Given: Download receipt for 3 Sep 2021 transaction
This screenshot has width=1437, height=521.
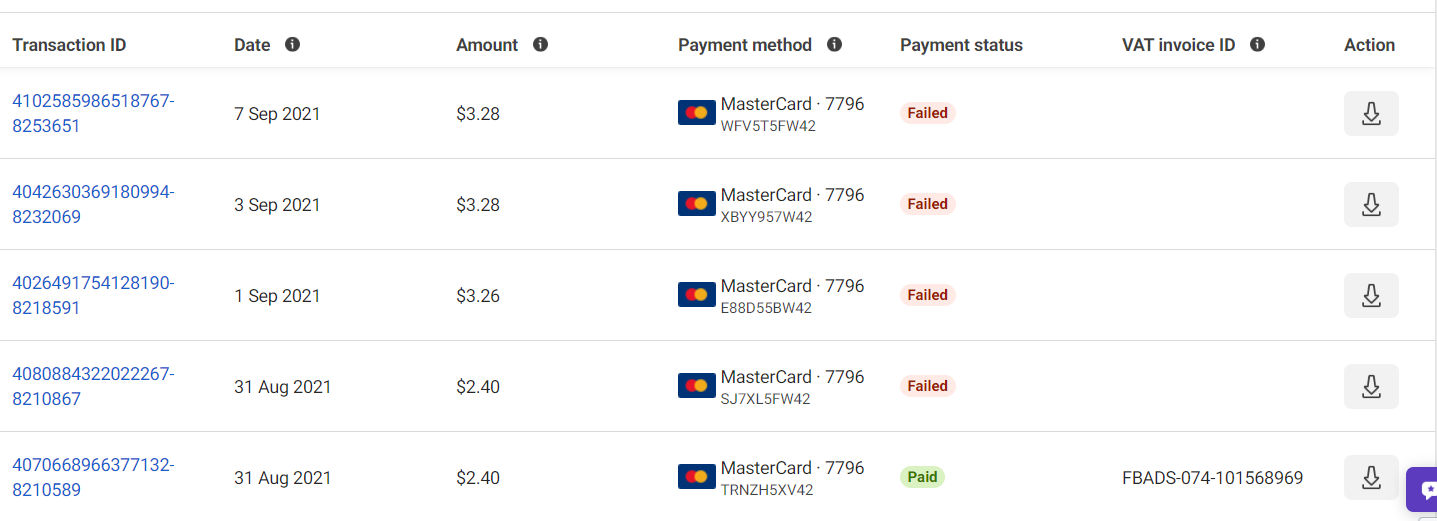Looking at the screenshot, I should pos(1371,205).
